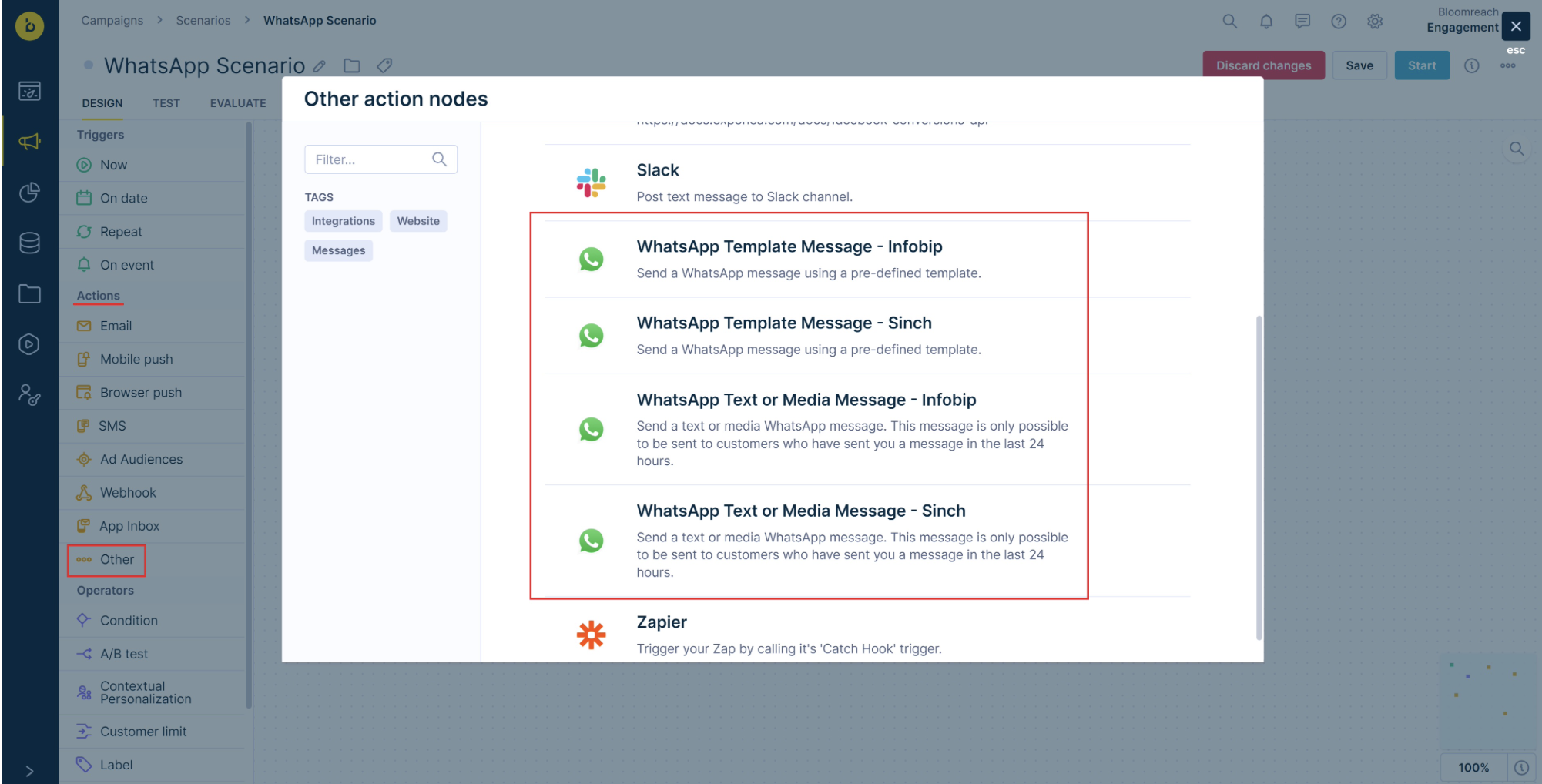Image resolution: width=1542 pixels, height=784 pixels.
Task: Open the customers person icon
Action: [x=29, y=395]
